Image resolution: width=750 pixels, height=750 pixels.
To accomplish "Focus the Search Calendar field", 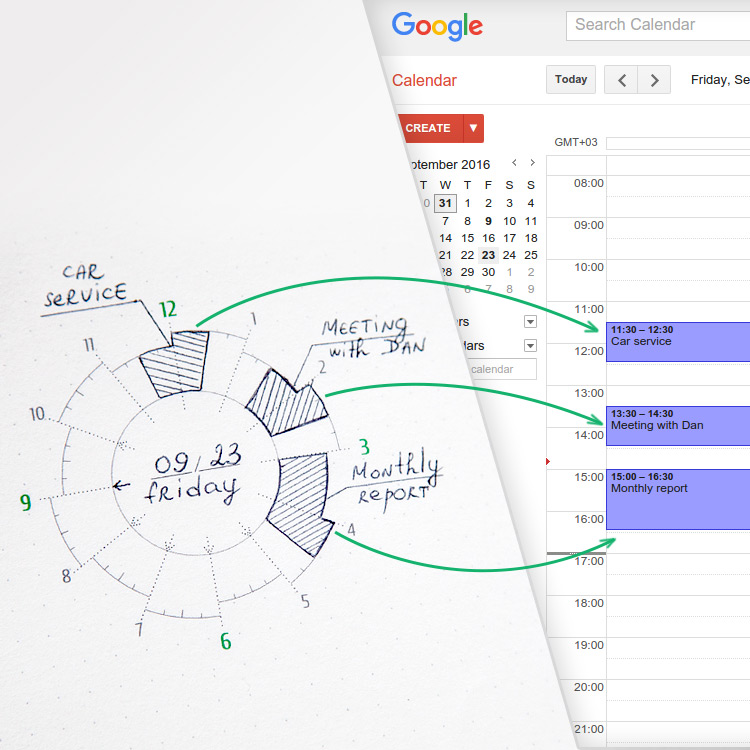I will point(658,26).
